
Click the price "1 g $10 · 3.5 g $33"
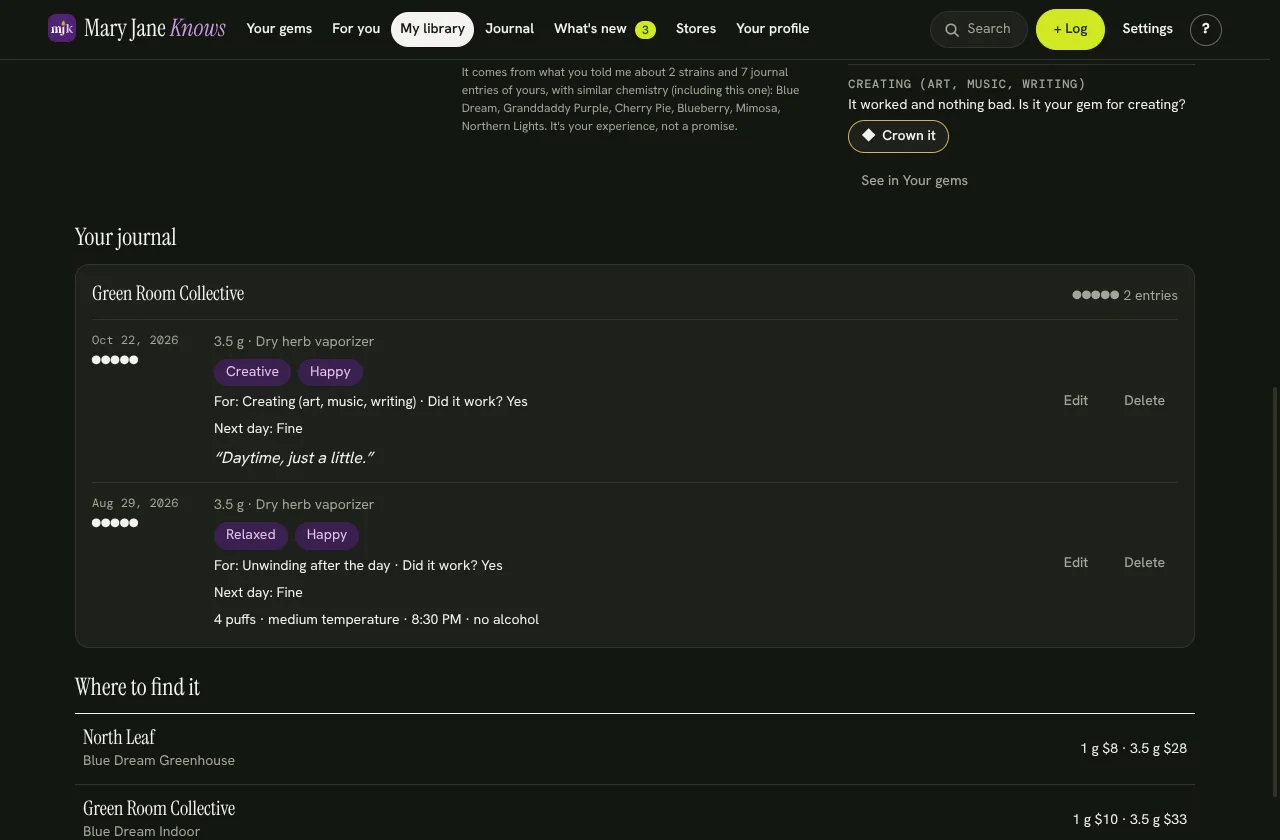point(1129,820)
